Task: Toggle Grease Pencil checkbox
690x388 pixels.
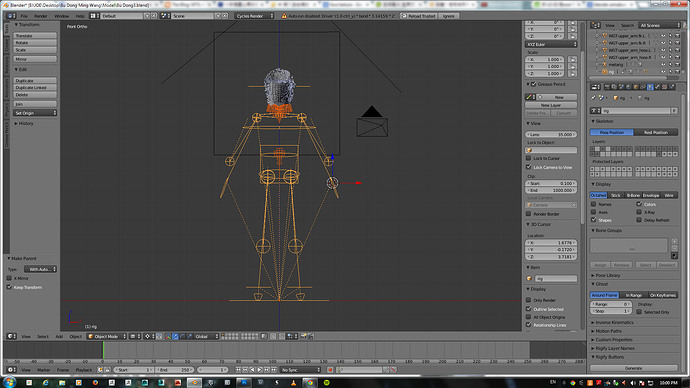Action: point(533,84)
